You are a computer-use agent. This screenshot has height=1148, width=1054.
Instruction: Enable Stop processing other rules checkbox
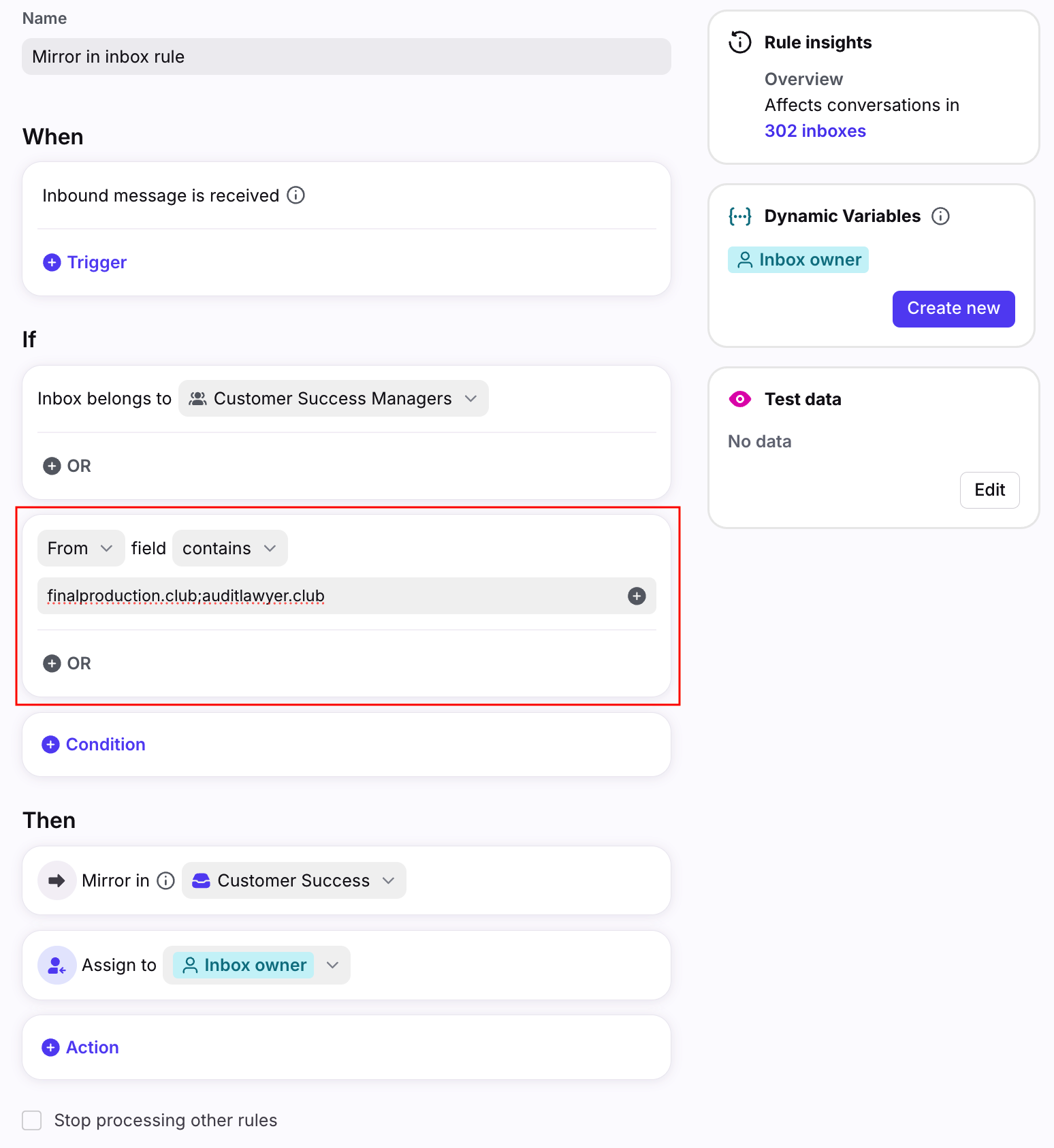pyautogui.click(x=32, y=1120)
